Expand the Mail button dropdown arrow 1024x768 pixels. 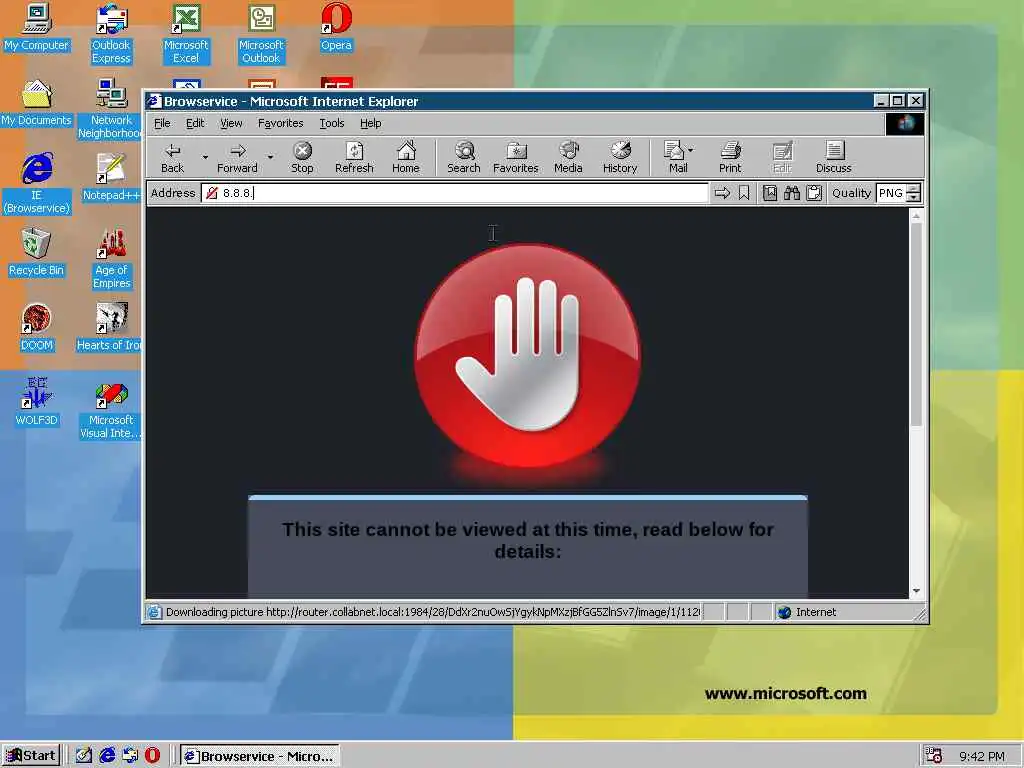(691, 150)
